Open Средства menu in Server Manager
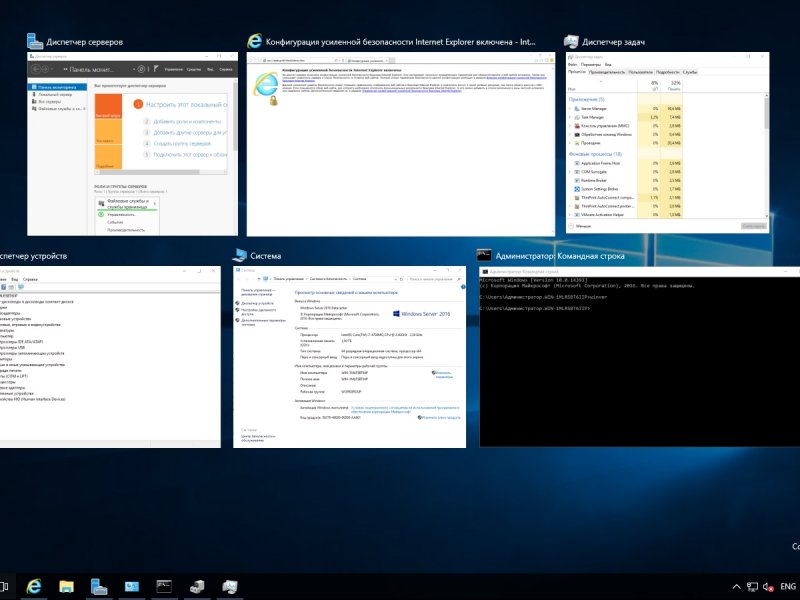The height and width of the screenshot is (600, 800). 194,69
